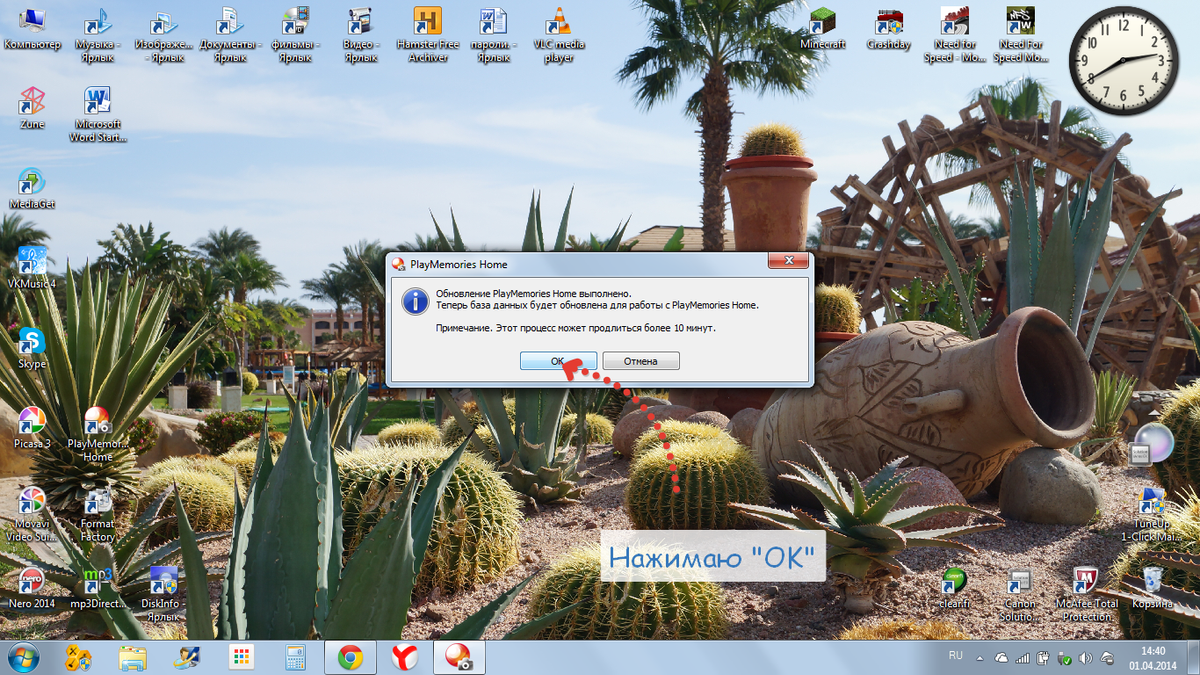Show hidden system tray icons arrow
Viewport: 1200px width, 675px height.
click(978, 658)
